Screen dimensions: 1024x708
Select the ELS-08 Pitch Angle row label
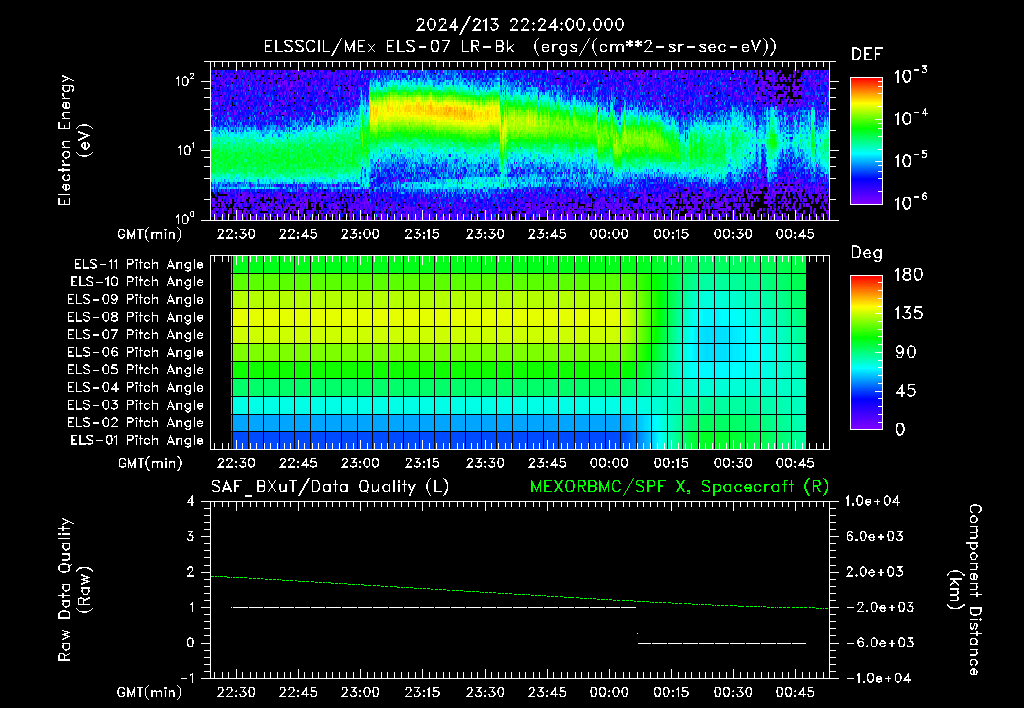click(x=136, y=317)
